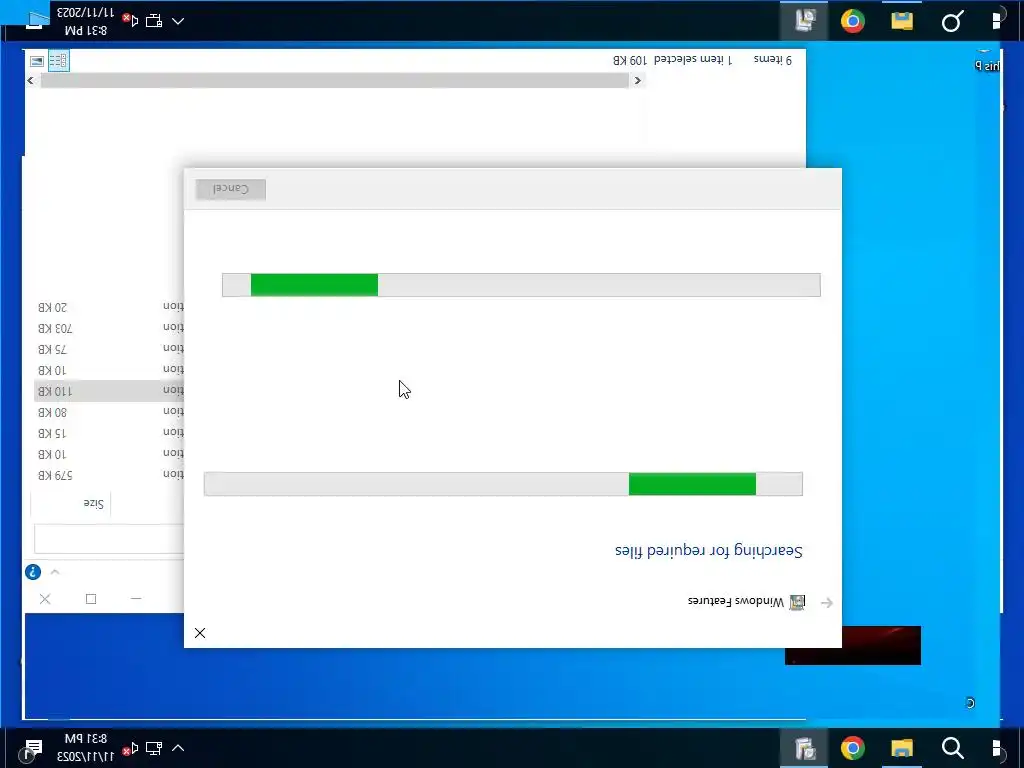
Task: Select the 579 KB file row
Action: coord(109,475)
